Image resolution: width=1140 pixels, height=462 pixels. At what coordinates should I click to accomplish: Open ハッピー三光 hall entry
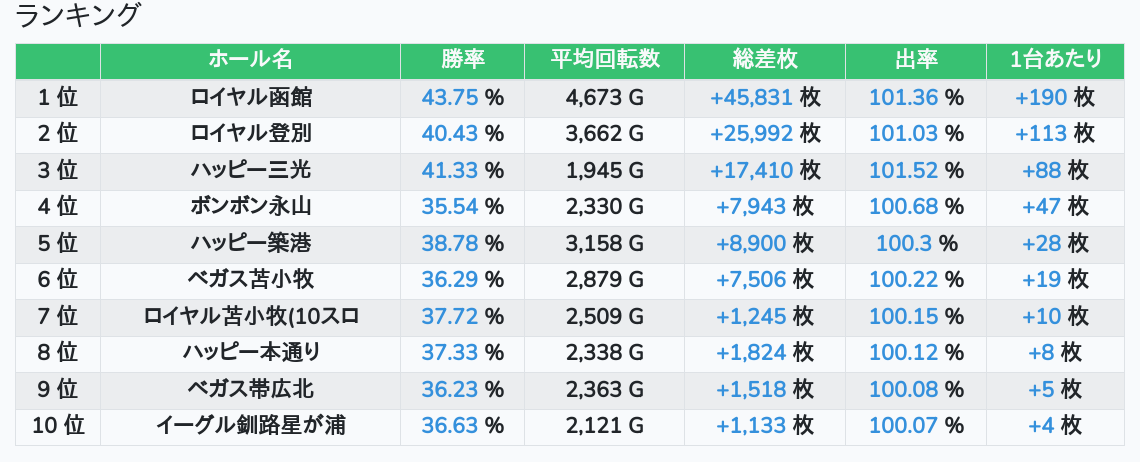click(x=250, y=170)
